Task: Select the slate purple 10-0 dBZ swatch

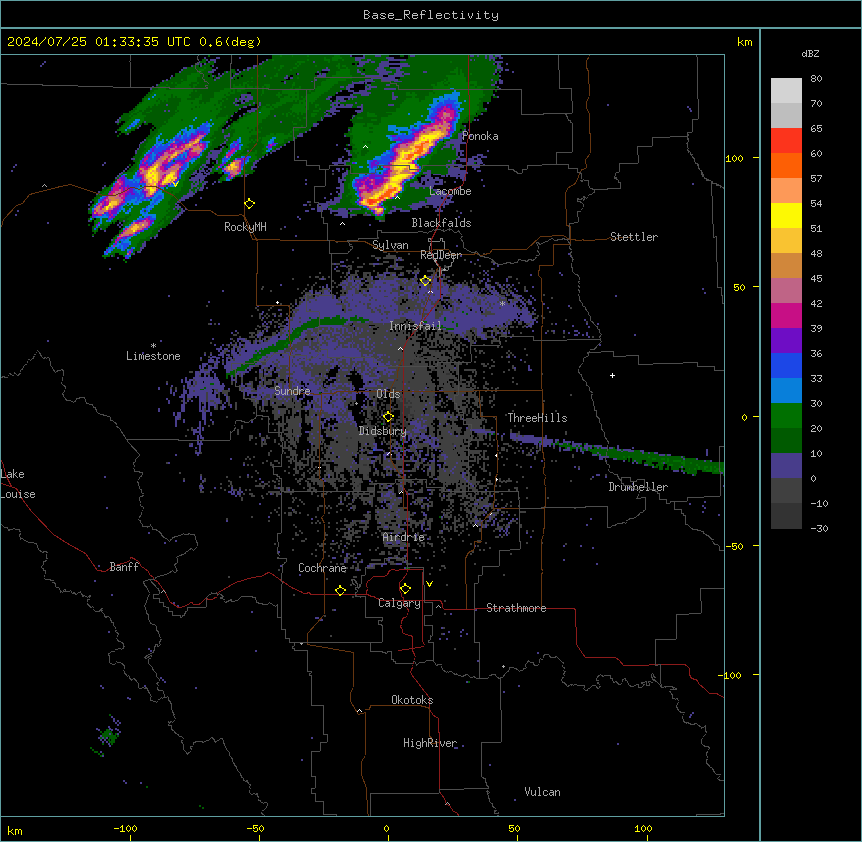Action: 786,466
